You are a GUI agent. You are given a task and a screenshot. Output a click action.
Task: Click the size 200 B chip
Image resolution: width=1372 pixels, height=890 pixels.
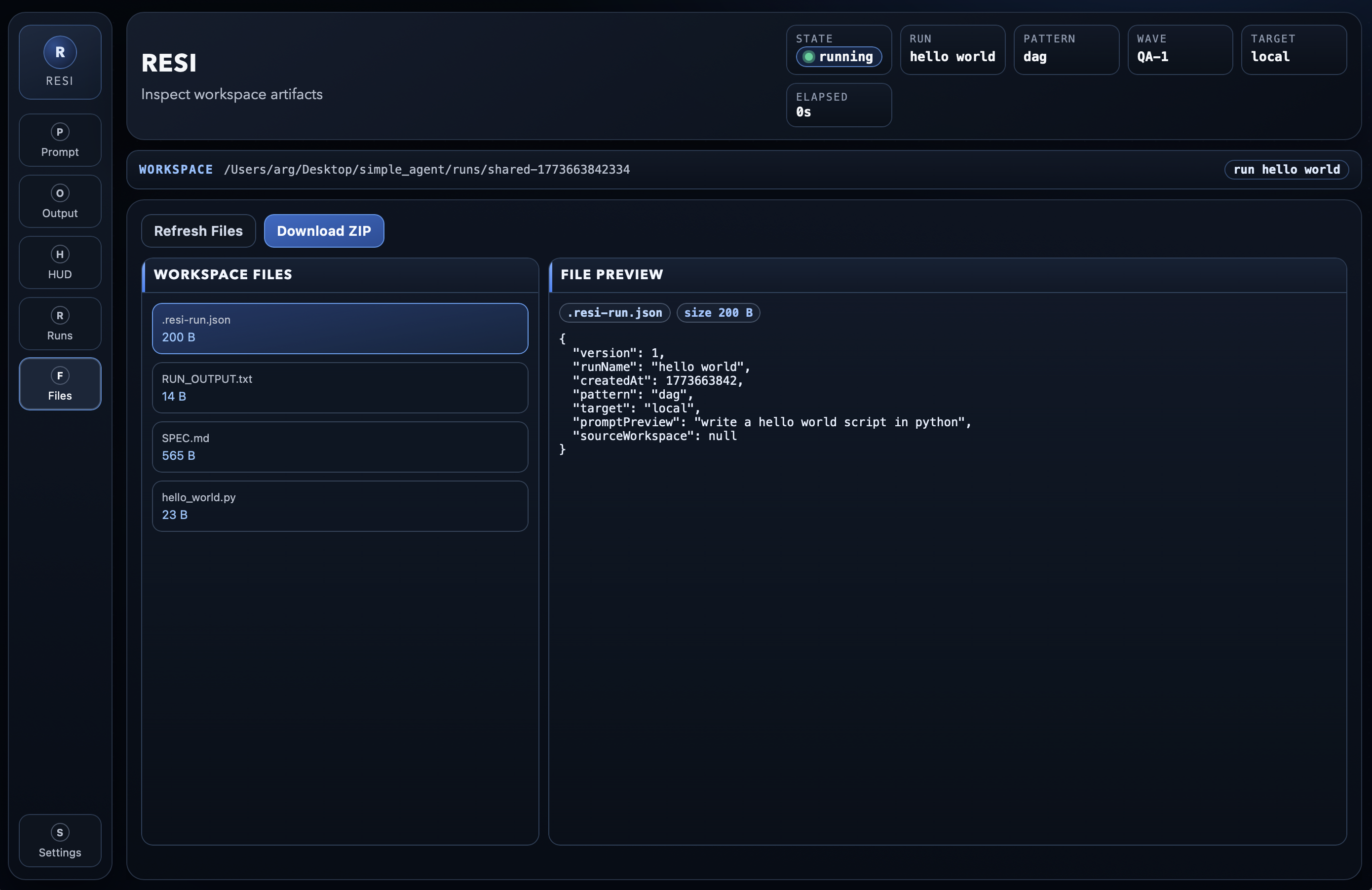click(718, 312)
